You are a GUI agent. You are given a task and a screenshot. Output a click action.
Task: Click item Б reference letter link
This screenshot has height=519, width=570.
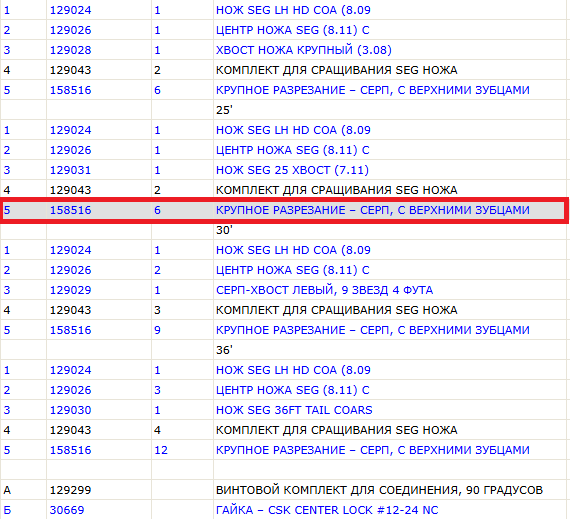pyautogui.click(x=7, y=510)
